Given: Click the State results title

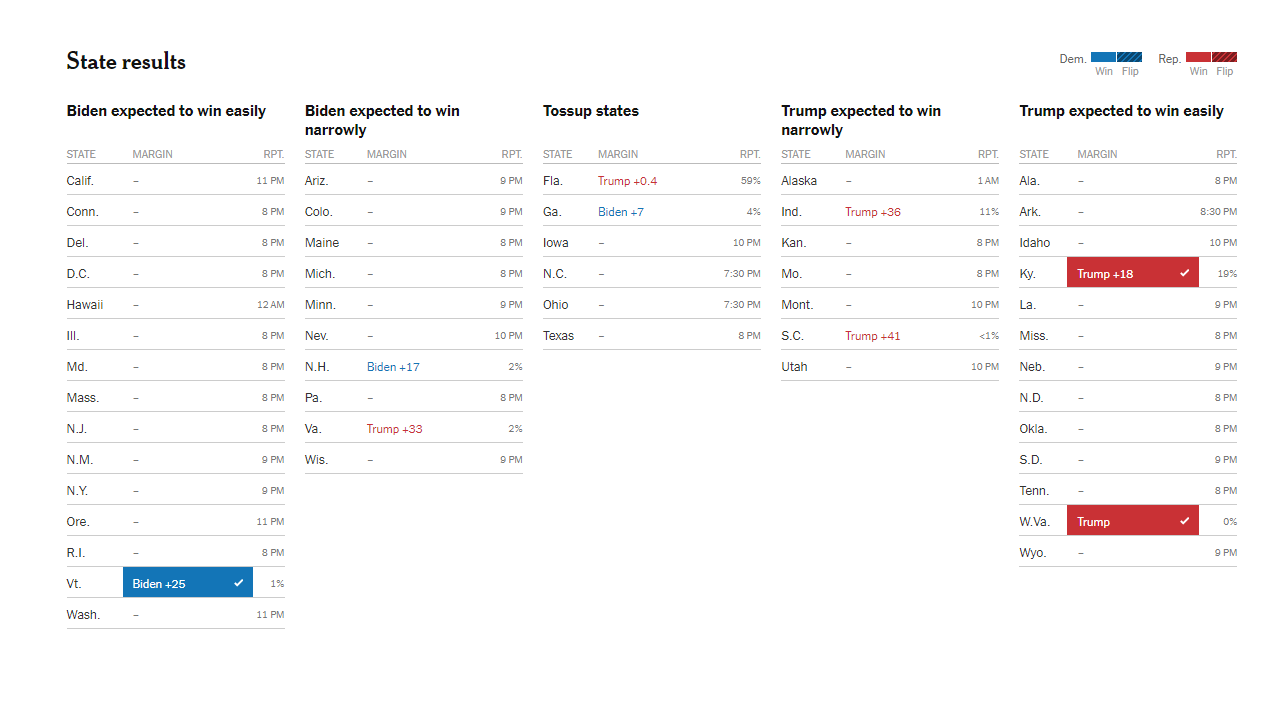Looking at the screenshot, I should coord(126,61).
